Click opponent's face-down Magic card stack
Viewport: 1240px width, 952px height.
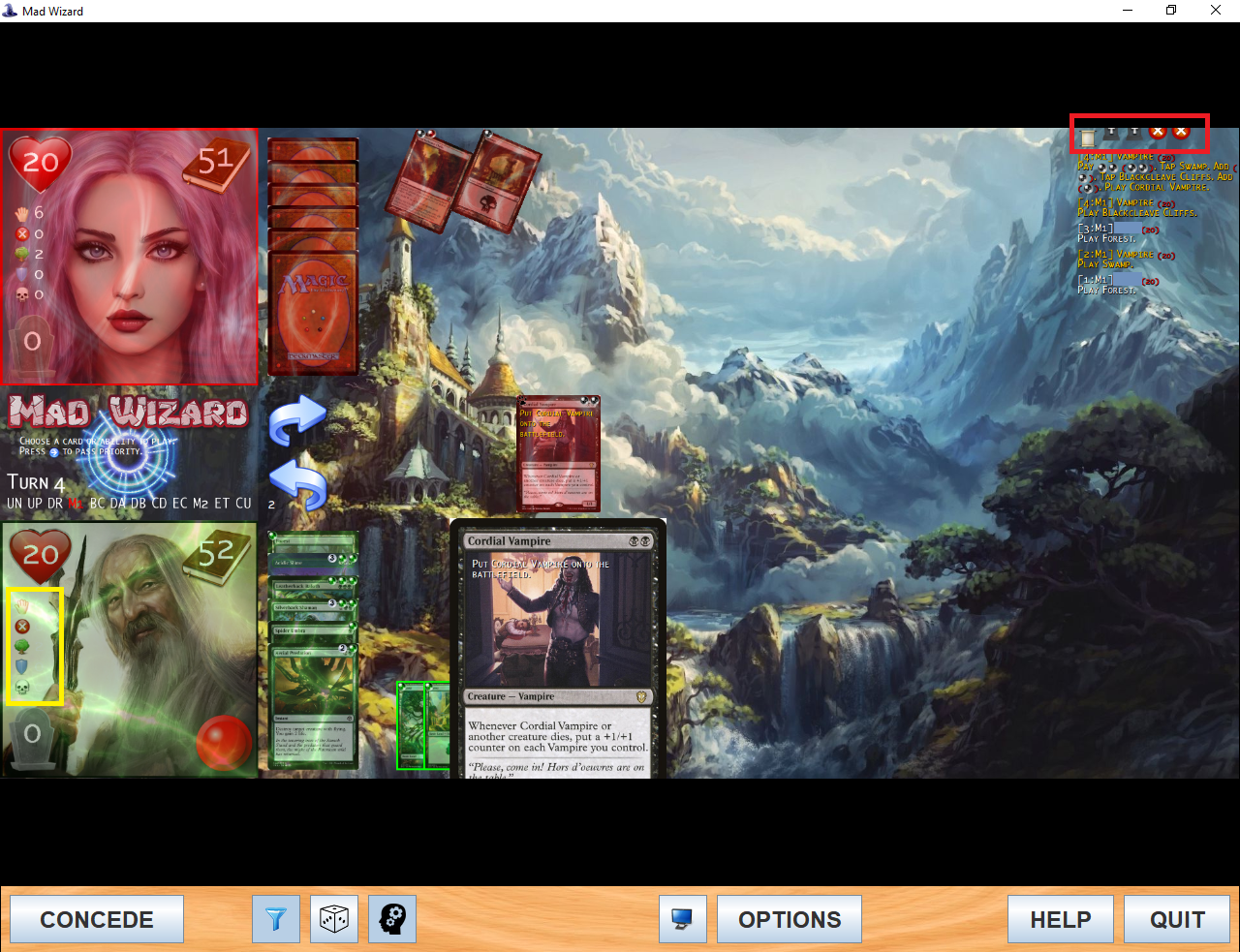click(313, 310)
